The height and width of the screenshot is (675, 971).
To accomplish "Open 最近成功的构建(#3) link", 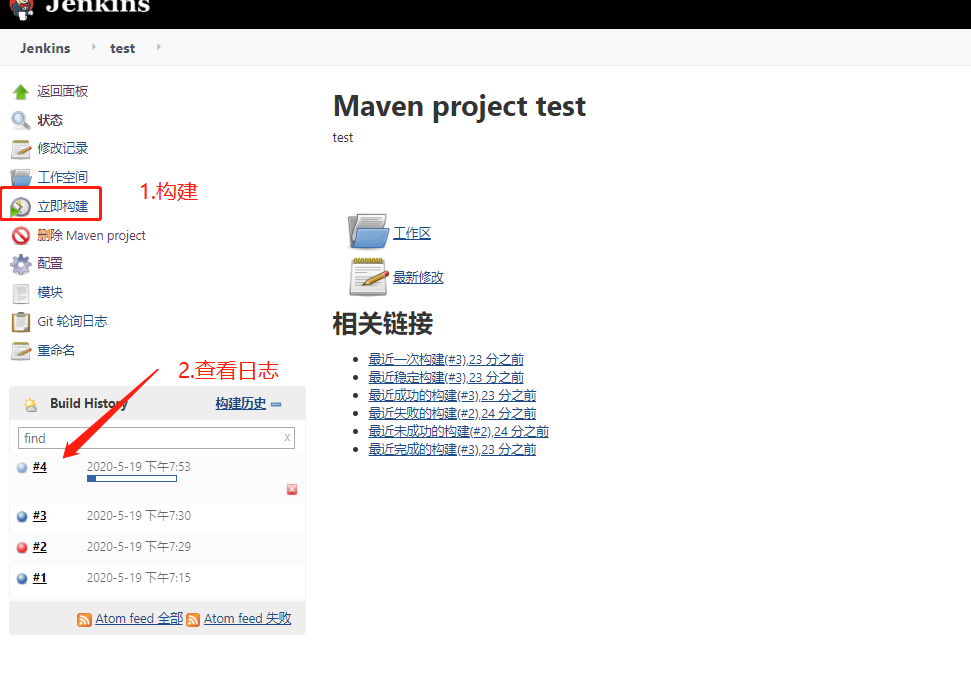I will pos(452,395).
